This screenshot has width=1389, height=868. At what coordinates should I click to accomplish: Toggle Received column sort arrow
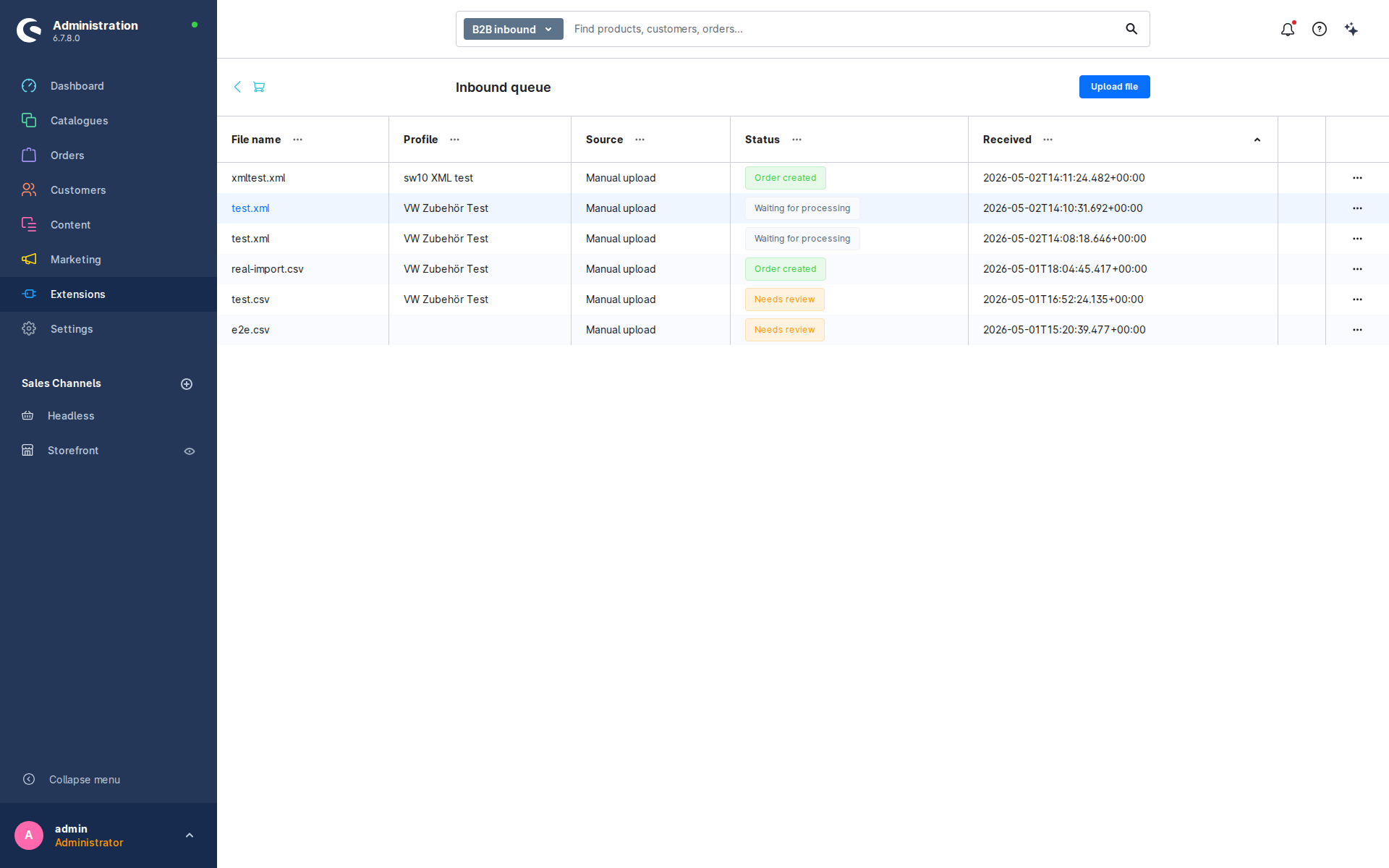[1257, 140]
